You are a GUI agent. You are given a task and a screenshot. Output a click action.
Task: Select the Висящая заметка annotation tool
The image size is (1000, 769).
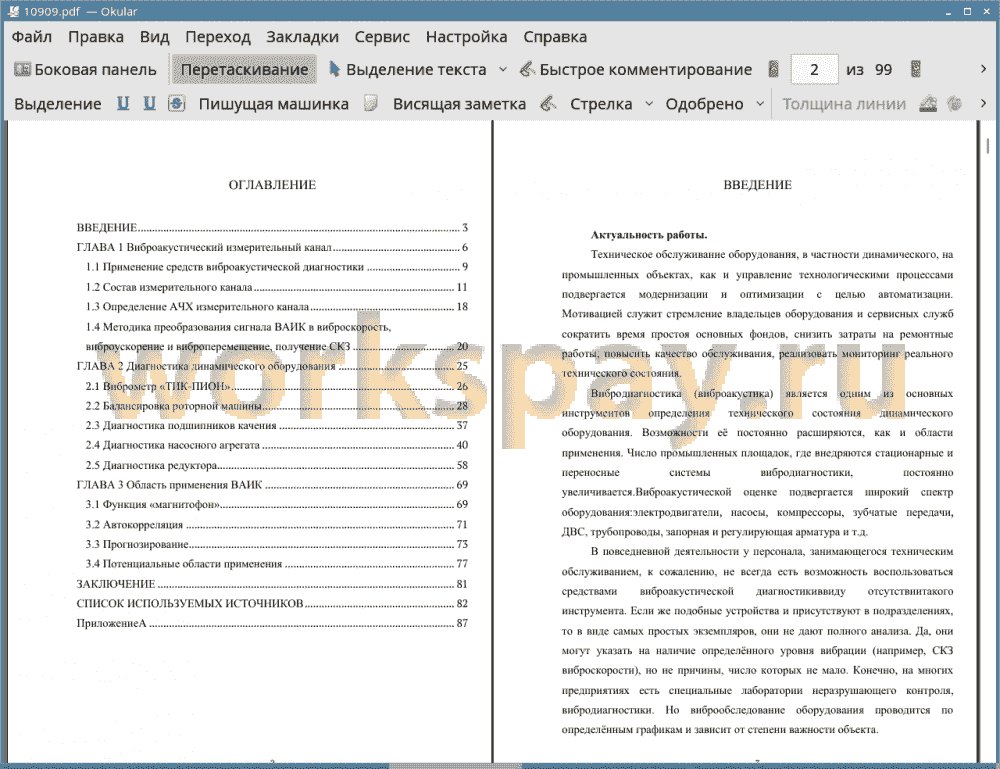459,104
